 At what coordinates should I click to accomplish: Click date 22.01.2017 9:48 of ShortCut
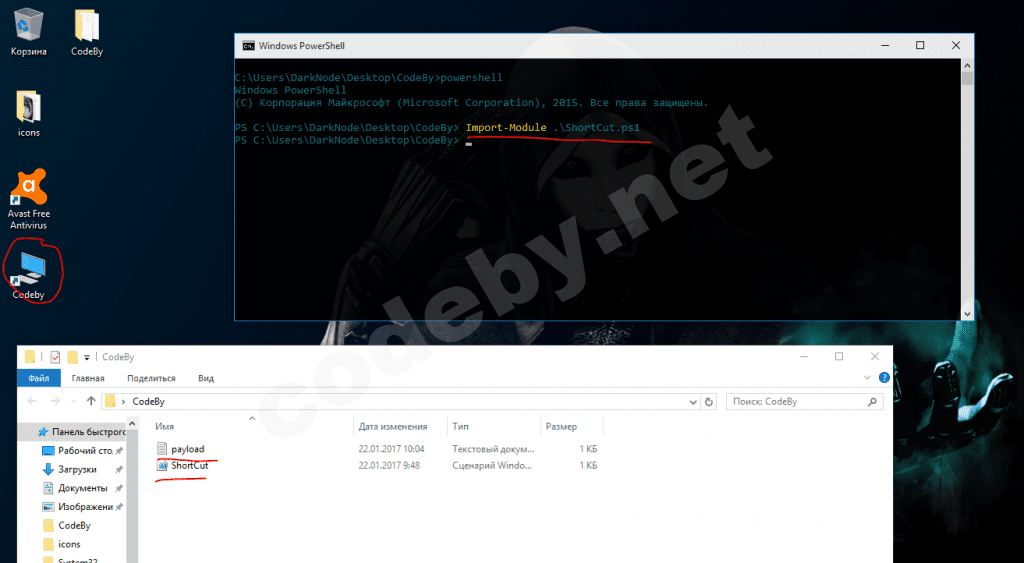(x=389, y=465)
